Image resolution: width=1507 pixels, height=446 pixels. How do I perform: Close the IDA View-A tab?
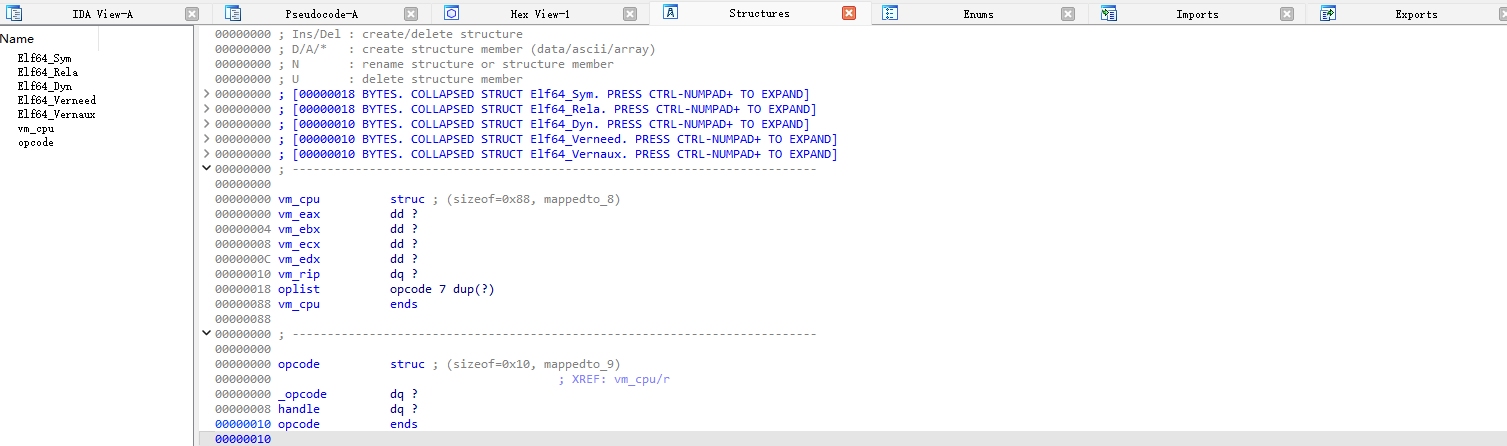pos(192,14)
